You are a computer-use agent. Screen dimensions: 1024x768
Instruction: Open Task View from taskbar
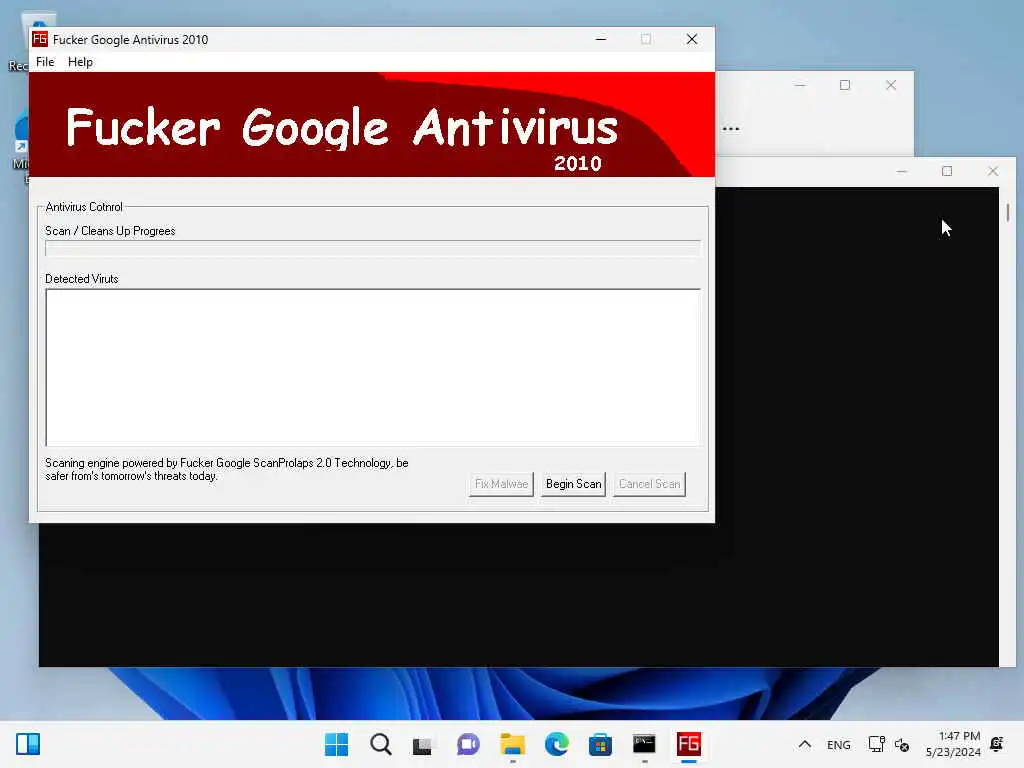tap(423, 744)
